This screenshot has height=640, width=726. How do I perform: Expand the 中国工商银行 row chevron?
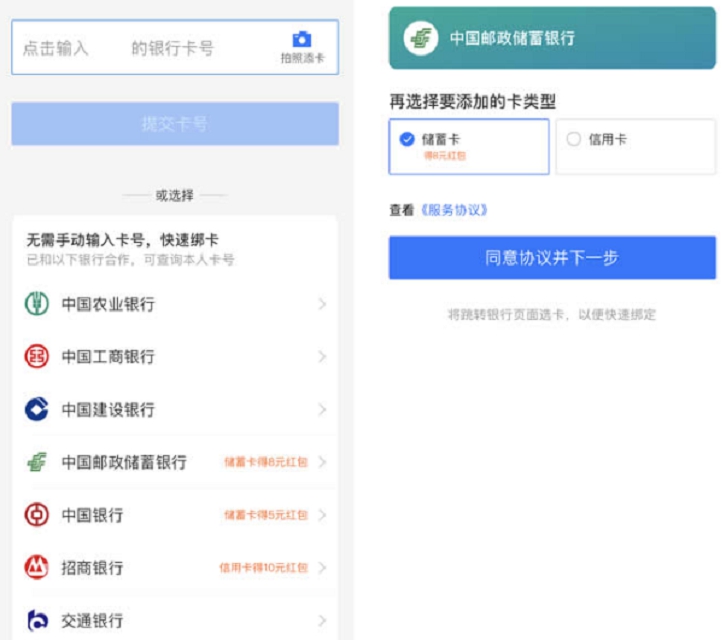click(322, 357)
